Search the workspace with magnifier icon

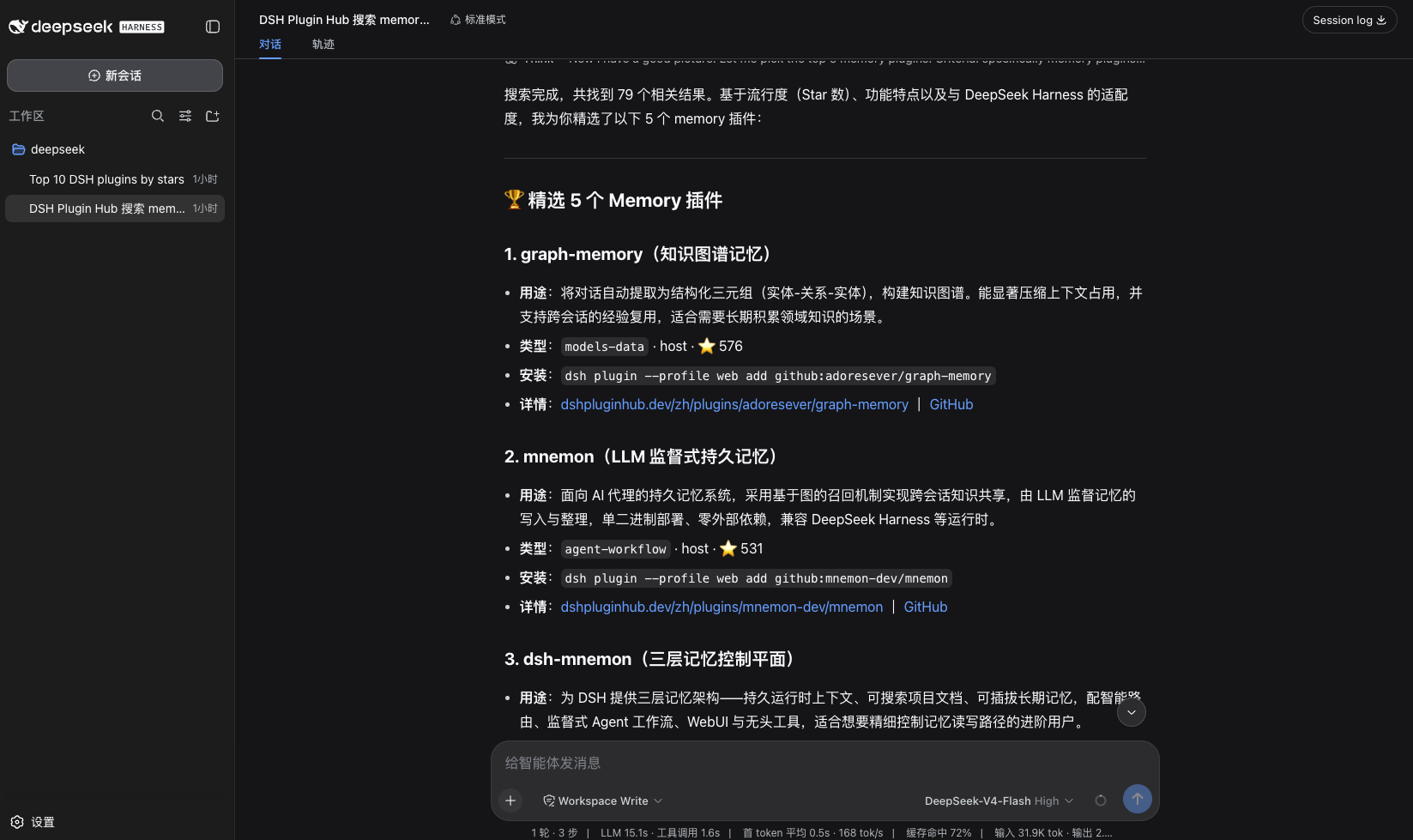click(158, 116)
